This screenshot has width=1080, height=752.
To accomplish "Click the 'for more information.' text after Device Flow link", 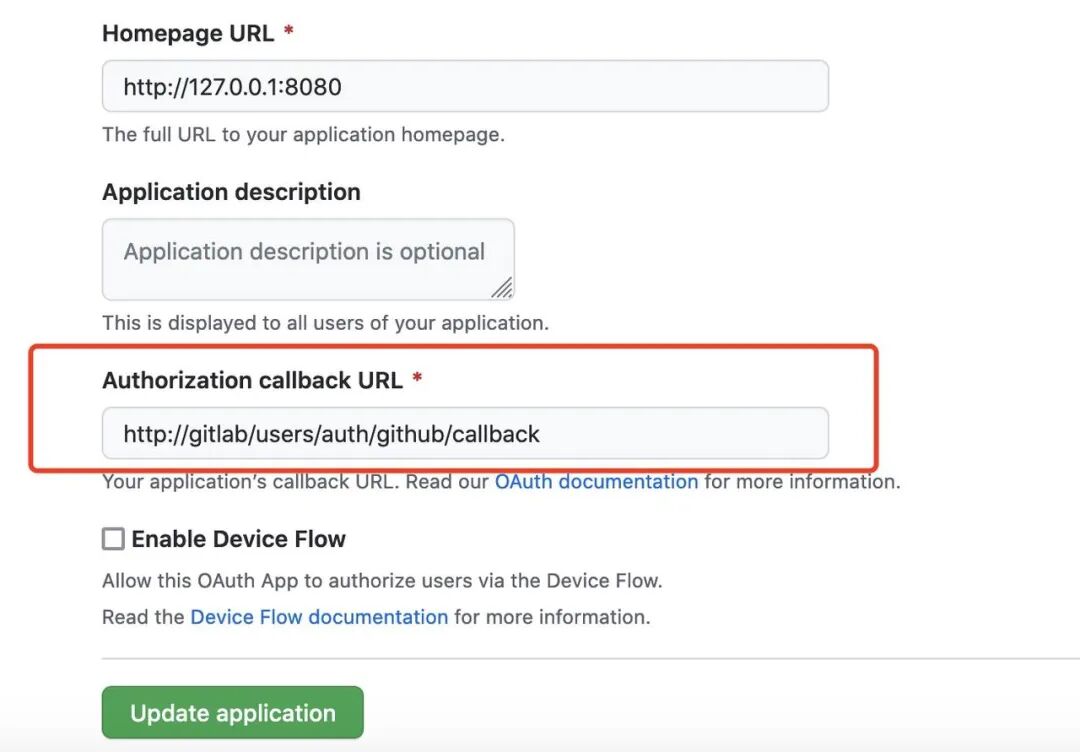I will (552, 617).
